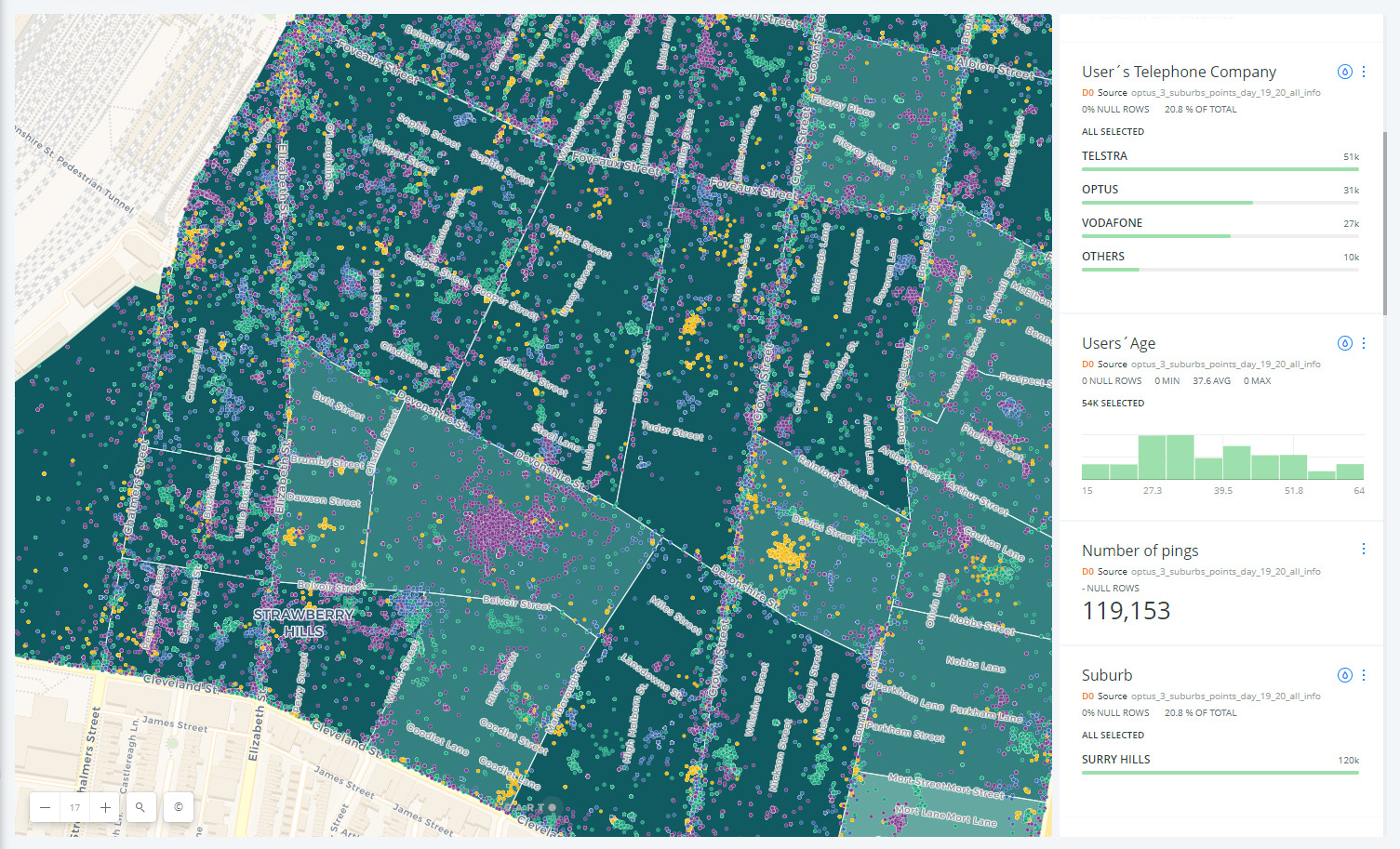Toggle autostyle droplet on User's Telephone Company widget

1344,71
